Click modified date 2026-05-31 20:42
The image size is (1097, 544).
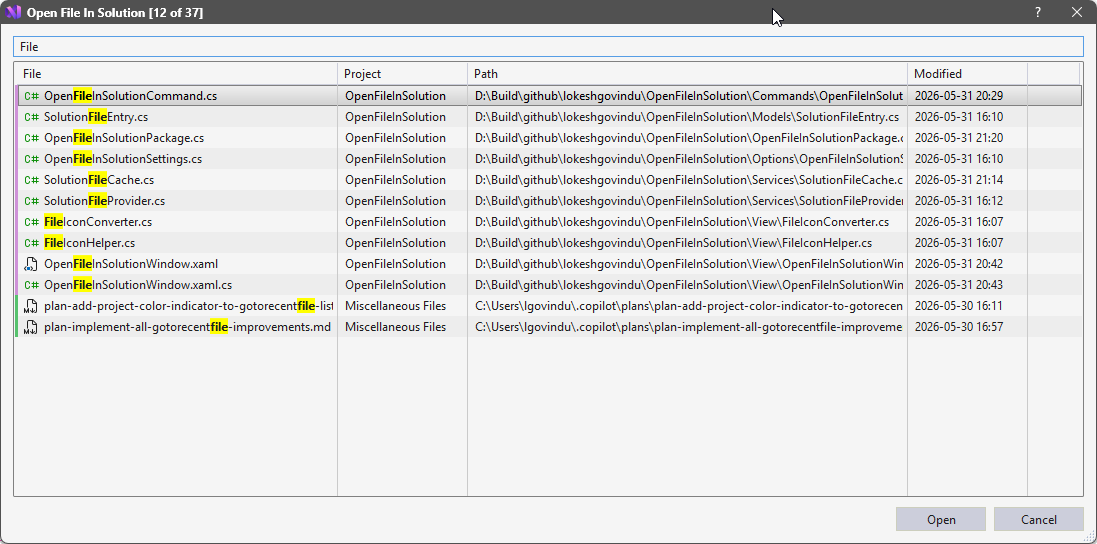coord(958,264)
